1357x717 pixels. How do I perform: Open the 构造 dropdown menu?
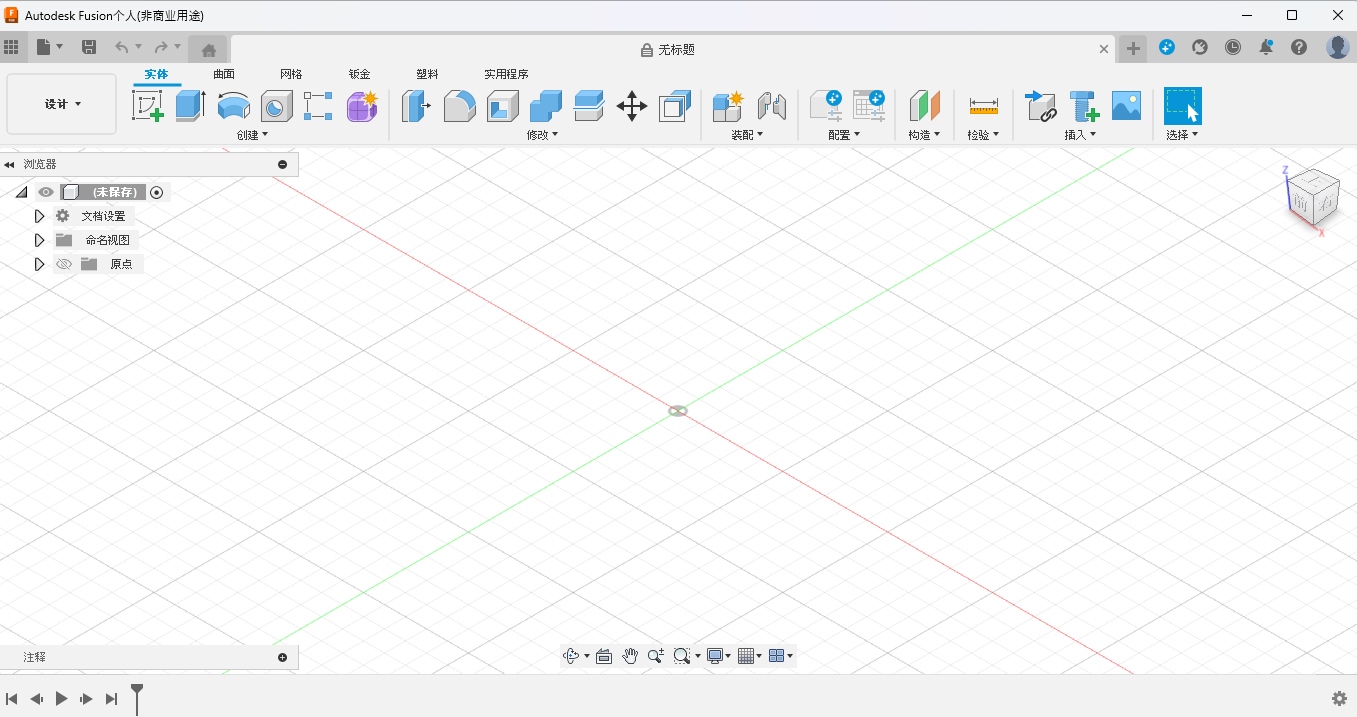924,135
